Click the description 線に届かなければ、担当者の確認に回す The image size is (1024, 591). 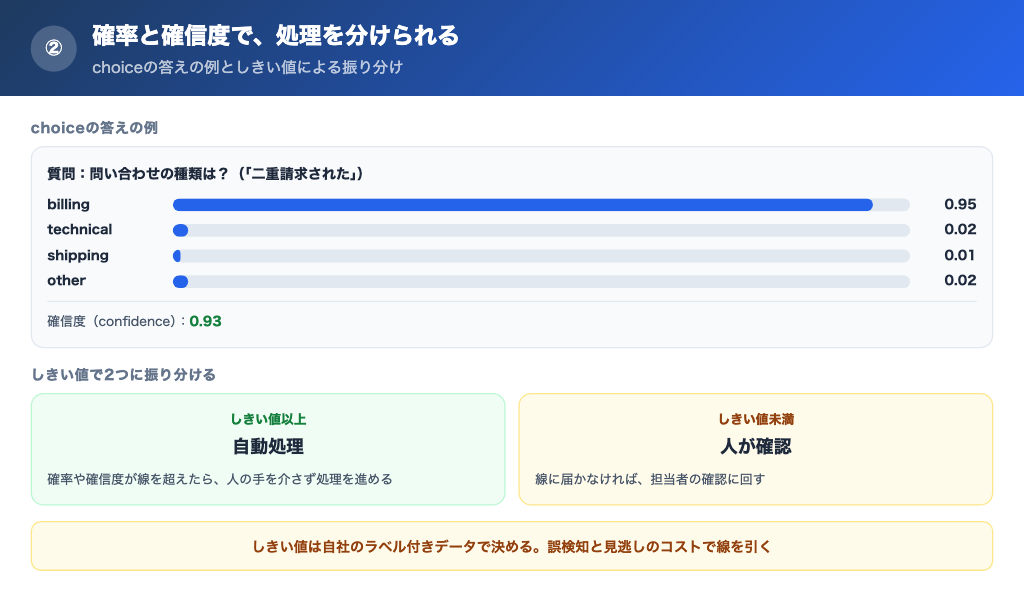650,479
